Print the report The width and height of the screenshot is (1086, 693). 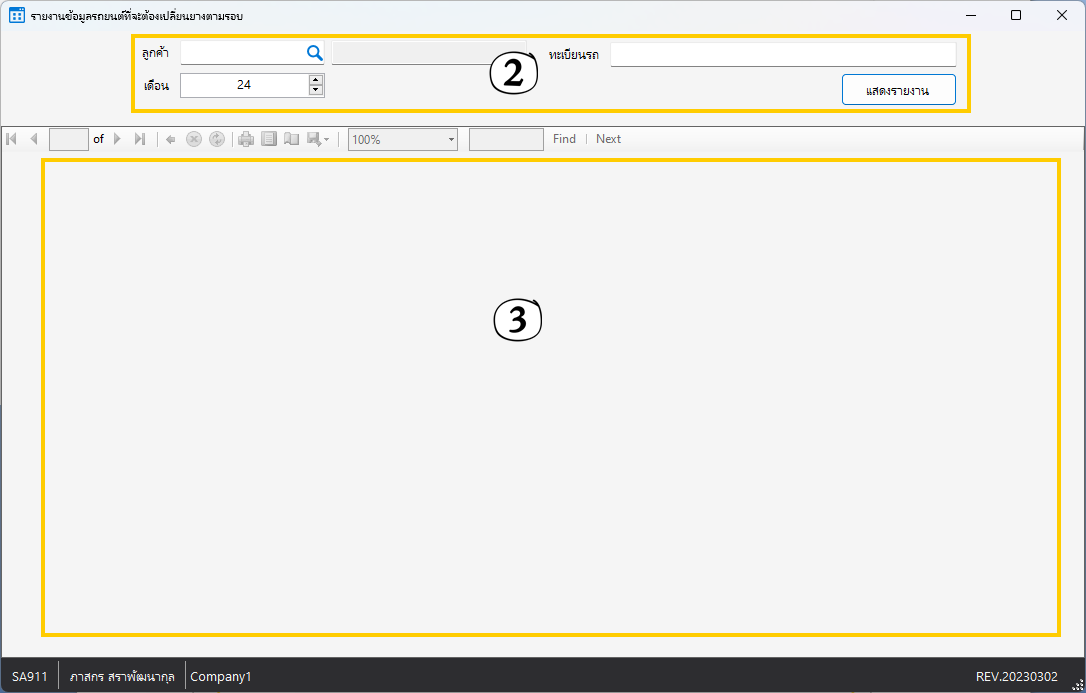246,139
